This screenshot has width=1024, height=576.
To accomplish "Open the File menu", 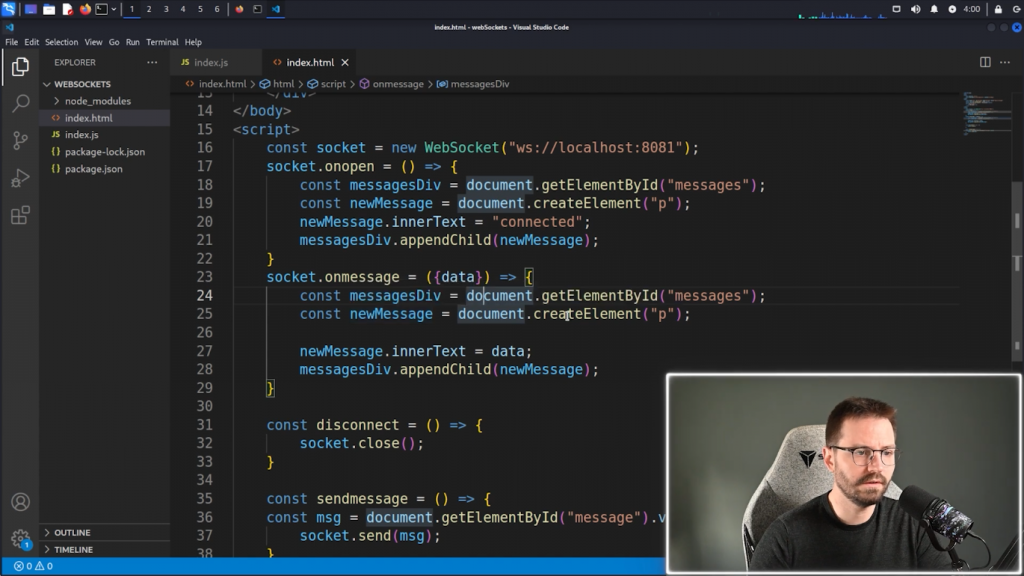I will (x=12, y=42).
